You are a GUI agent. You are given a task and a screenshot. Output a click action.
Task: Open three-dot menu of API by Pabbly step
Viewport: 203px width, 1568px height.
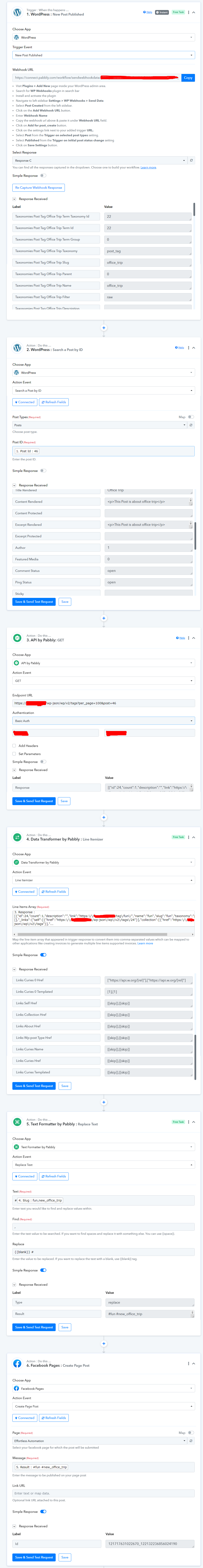pyautogui.click(x=188, y=638)
